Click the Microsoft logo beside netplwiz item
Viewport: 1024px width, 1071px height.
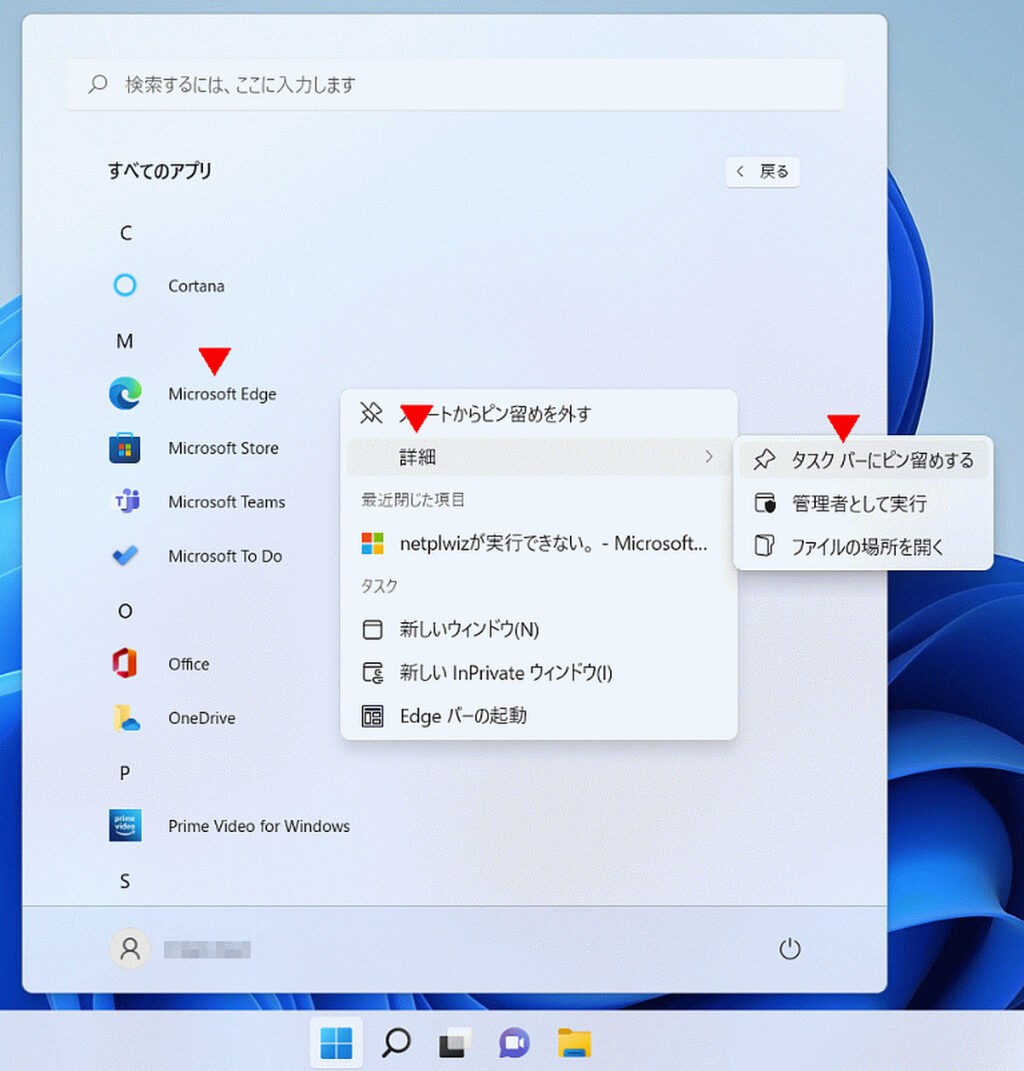click(372, 543)
